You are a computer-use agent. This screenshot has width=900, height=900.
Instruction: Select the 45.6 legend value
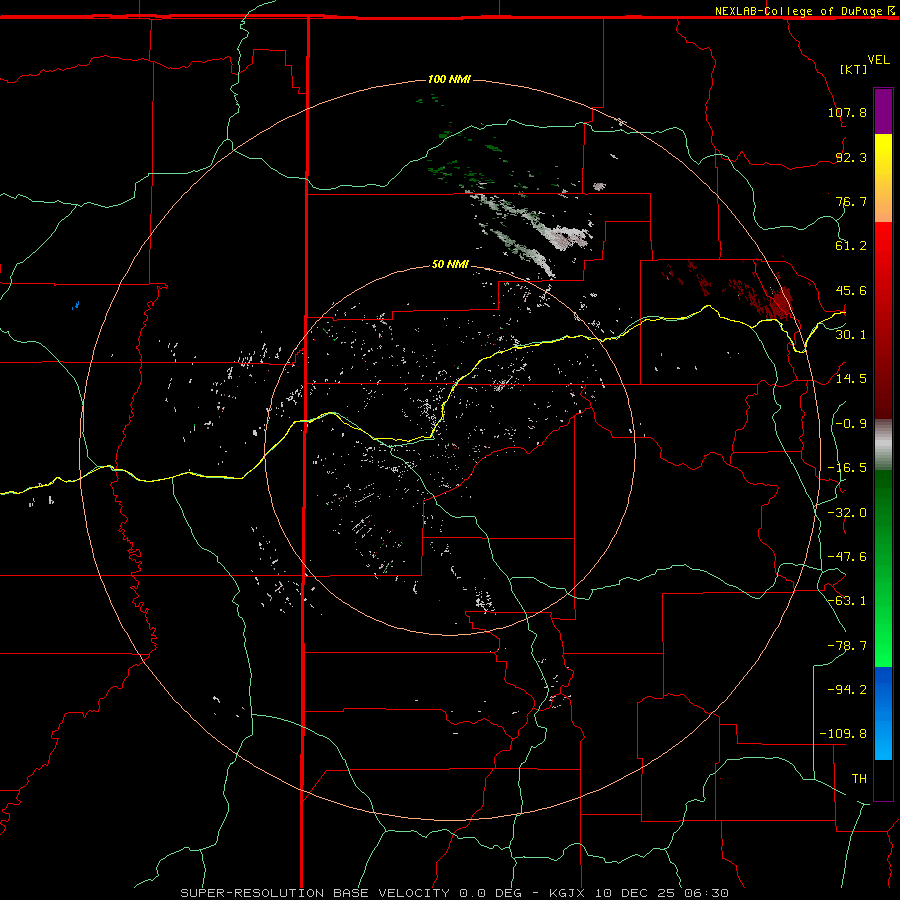[851, 290]
